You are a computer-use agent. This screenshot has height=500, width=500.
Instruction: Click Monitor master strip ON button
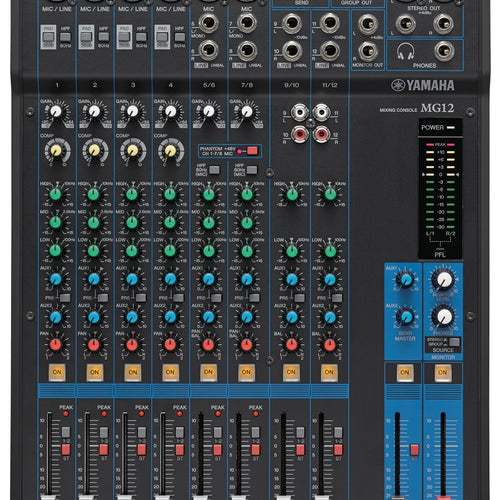point(443,372)
